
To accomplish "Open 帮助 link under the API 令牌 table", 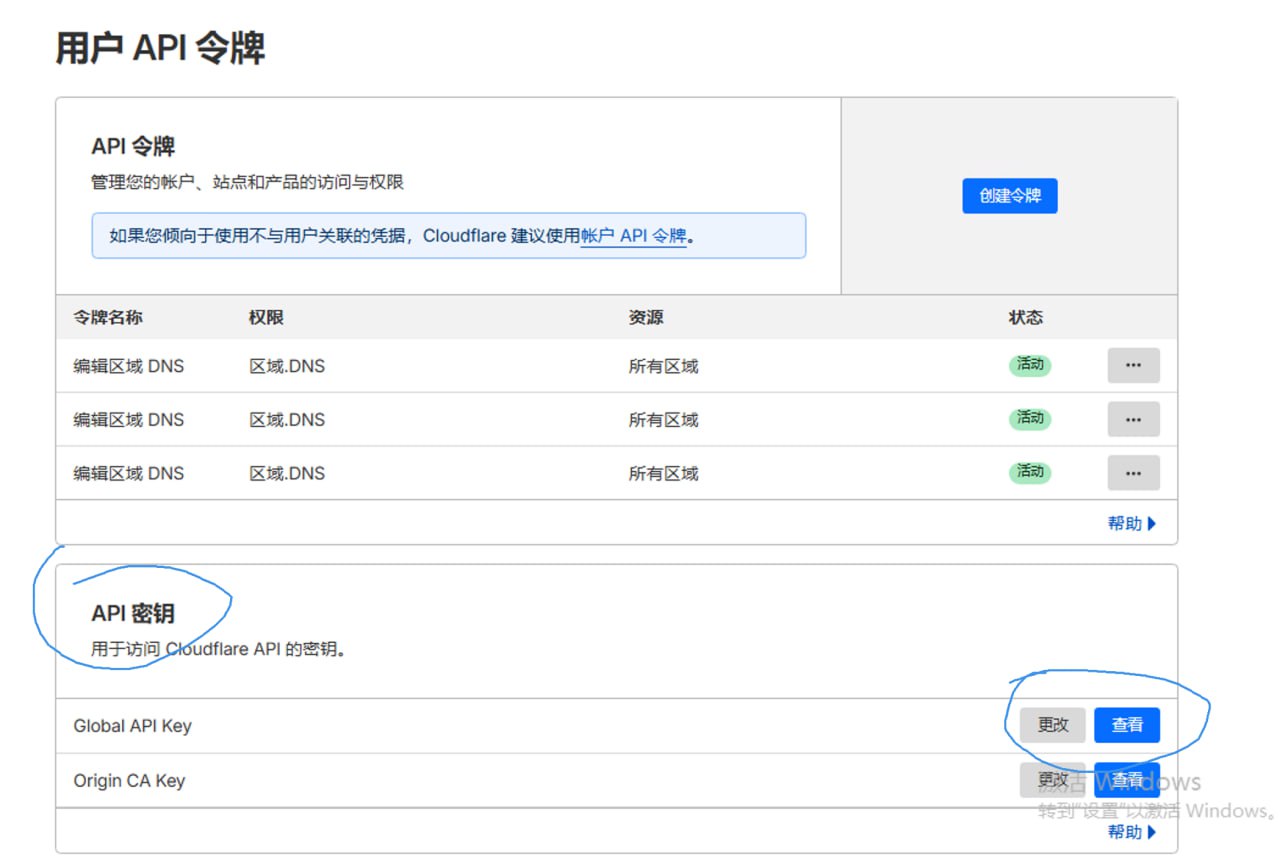I will (x=1132, y=523).
